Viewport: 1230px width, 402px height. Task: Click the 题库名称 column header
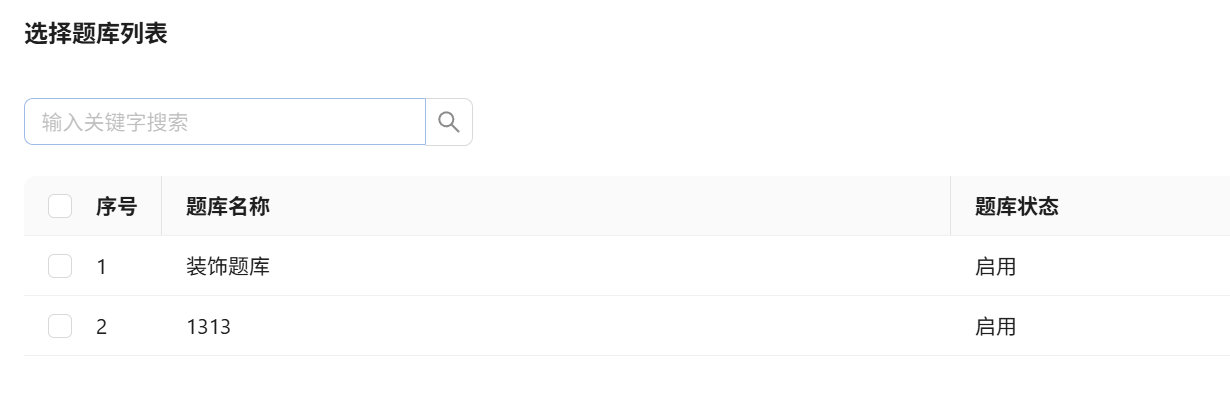click(228, 207)
